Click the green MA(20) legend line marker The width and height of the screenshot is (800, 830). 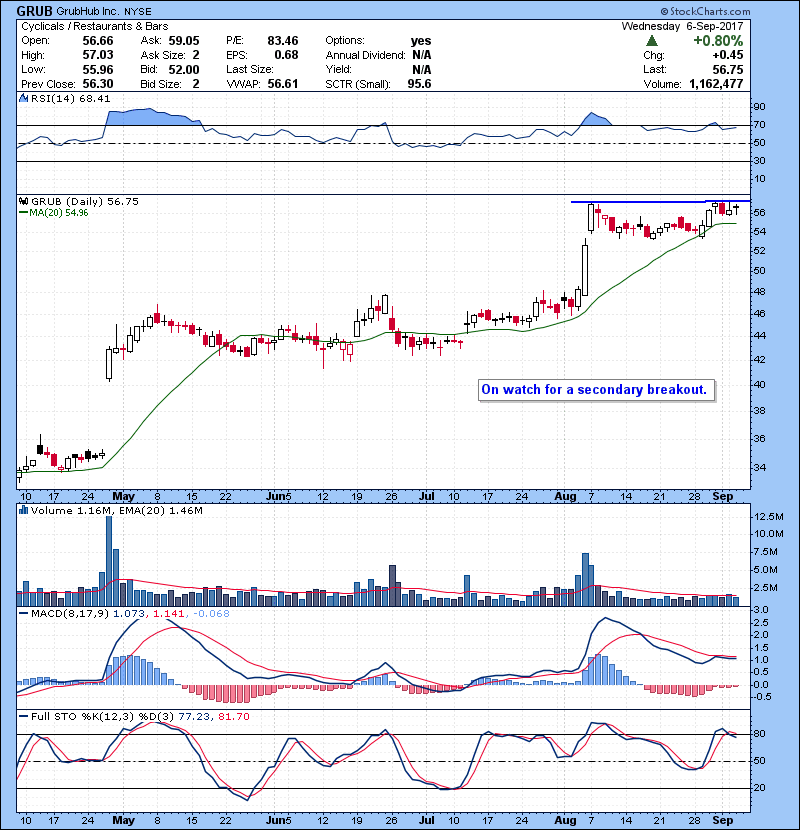point(23,213)
